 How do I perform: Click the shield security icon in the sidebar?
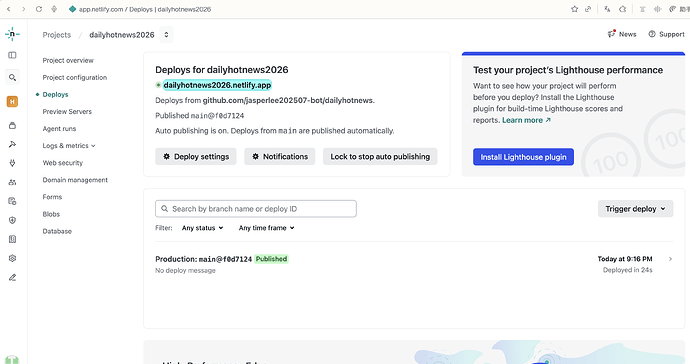[x=12, y=220]
